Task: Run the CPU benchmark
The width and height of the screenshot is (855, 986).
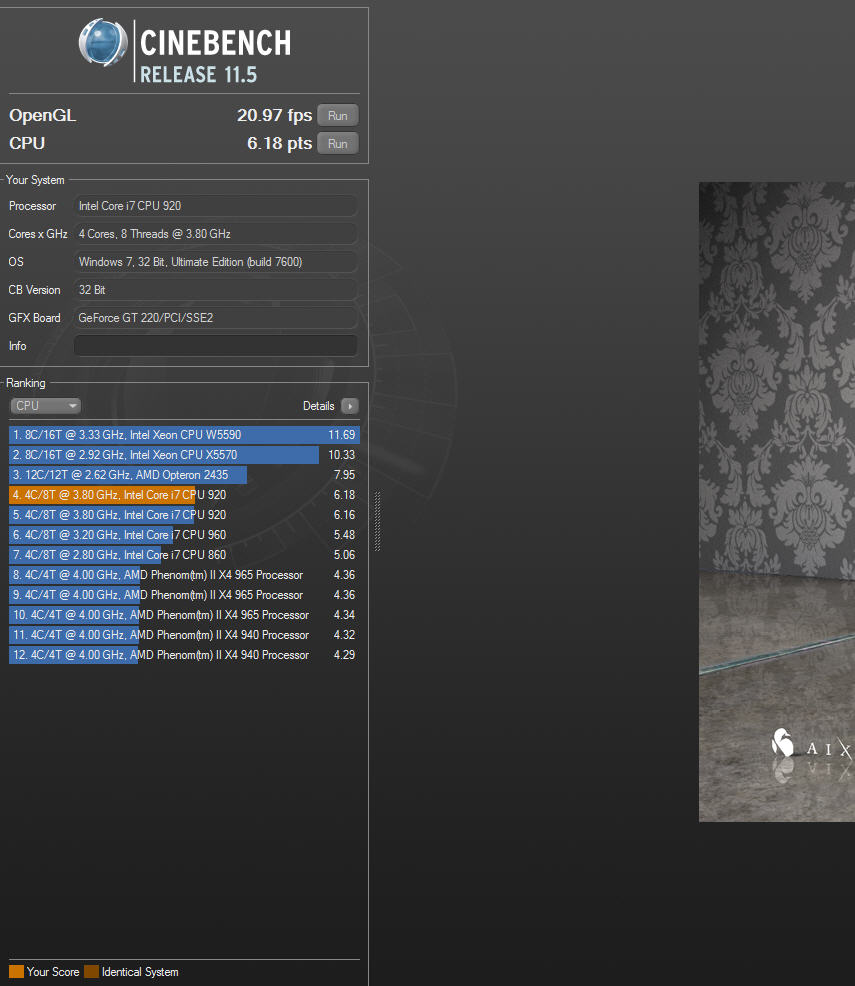Action: [338, 143]
